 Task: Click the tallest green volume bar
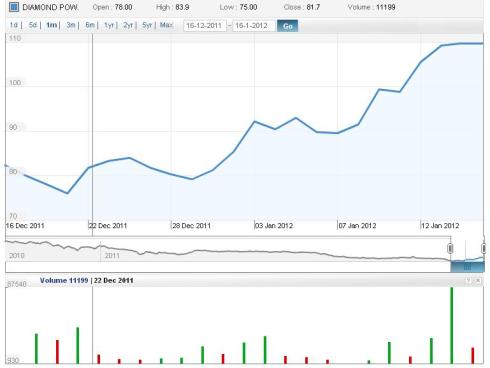(x=452, y=325)
